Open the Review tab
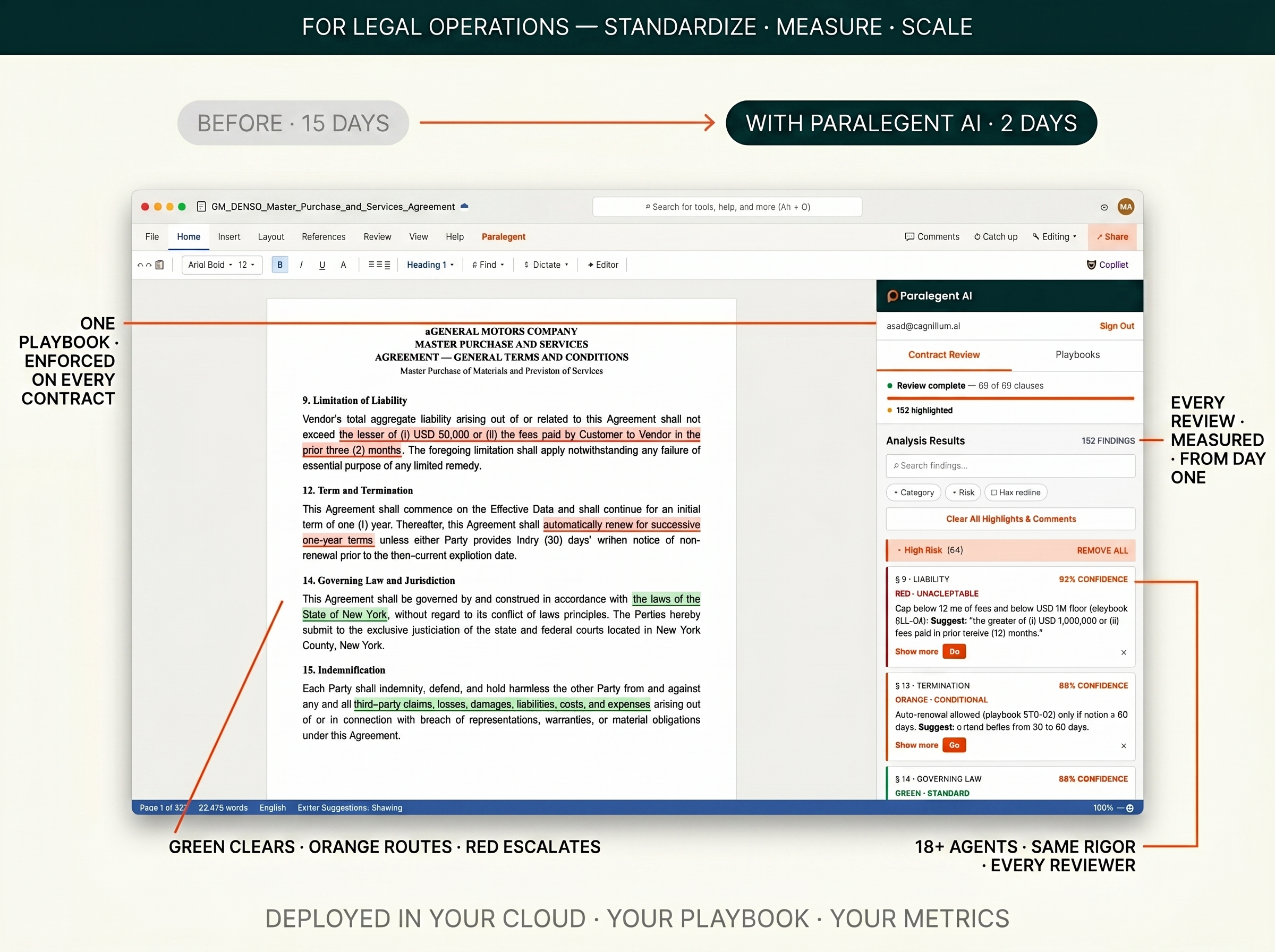The height and width of the screenshot is (952, 1275). 377,237
